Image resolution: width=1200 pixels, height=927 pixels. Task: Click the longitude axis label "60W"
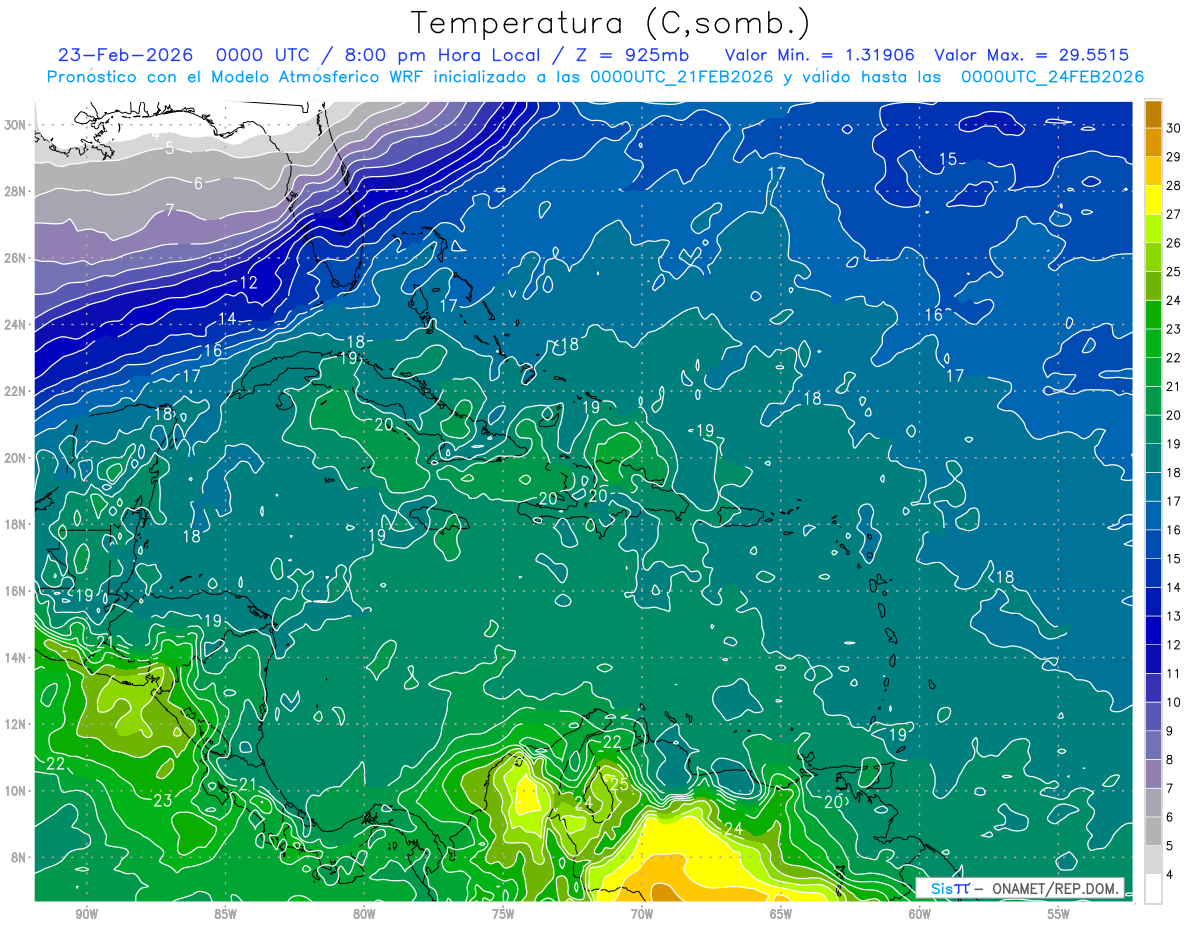point(920,914)
